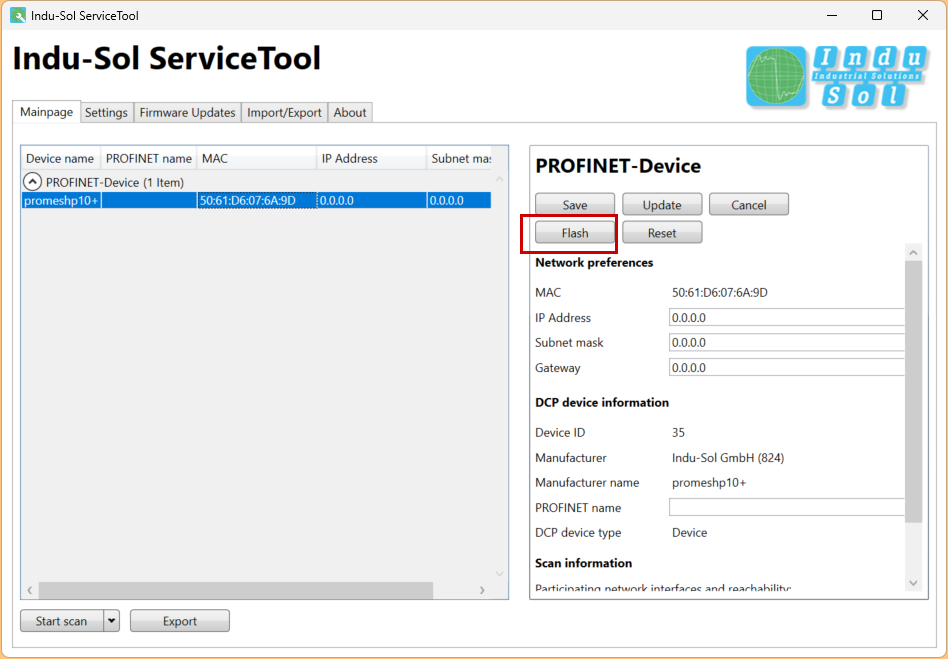Select the promeshp10+ device row
The image size is (948, 659).
coord(256,200)
